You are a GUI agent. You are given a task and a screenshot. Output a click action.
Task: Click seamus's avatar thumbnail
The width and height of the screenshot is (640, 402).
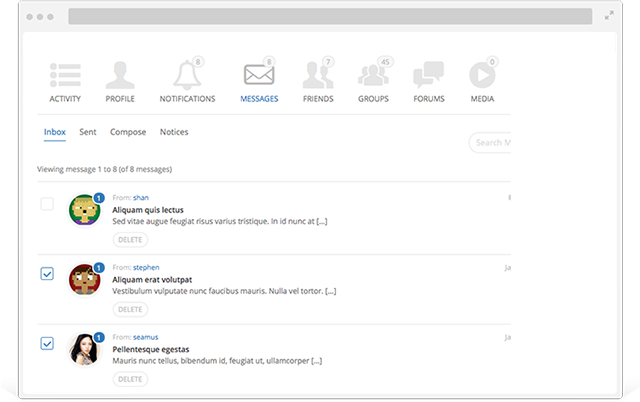coord(83,349)
